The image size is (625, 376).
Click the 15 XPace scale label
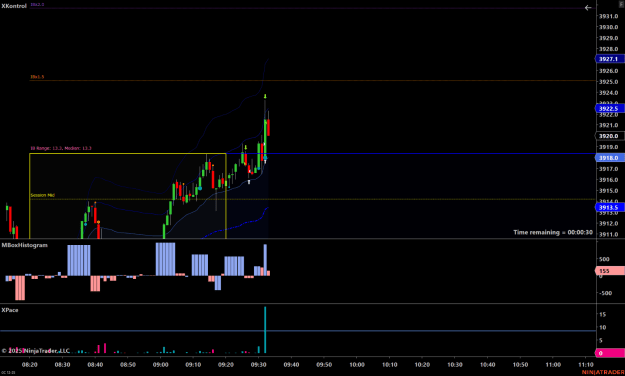pyautogui.click(x=602, y=315)
